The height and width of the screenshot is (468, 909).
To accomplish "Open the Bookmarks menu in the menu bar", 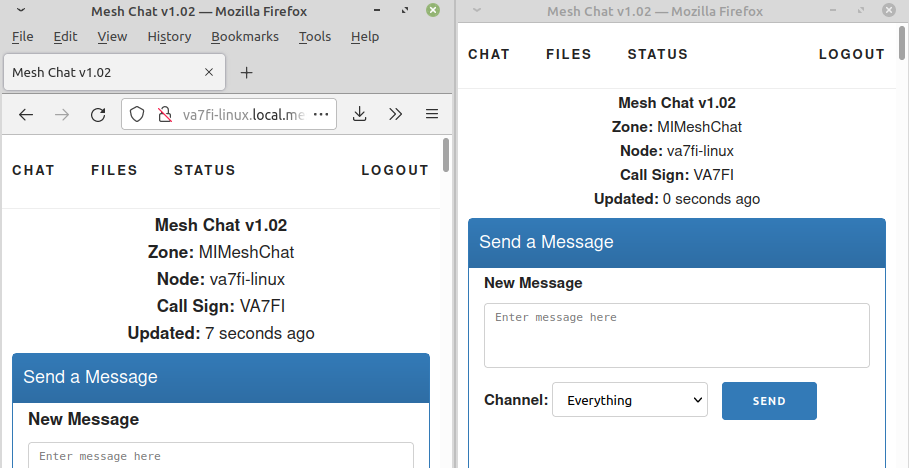I will click(242, 36).
